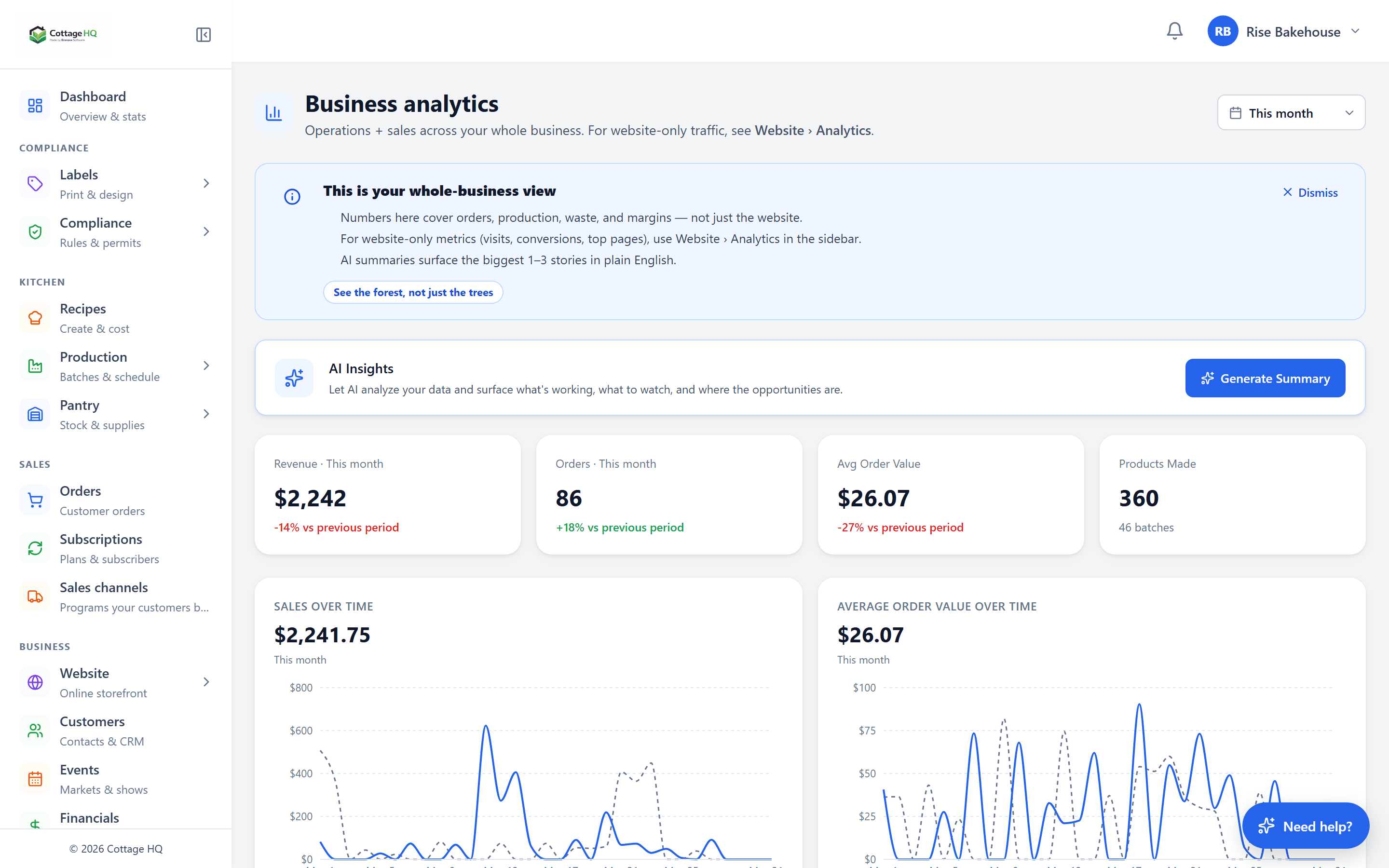Viewport: 1389px width, 868px height.
Task: Open Rise Bakehouse account dropdown arrow
Action: [x=1355, y=31]
